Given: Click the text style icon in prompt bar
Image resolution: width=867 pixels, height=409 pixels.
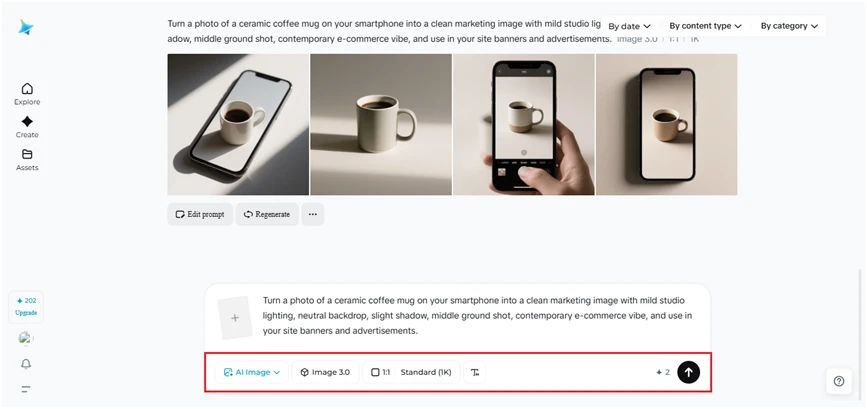Looking at the screenshot, I should [475, 372].
